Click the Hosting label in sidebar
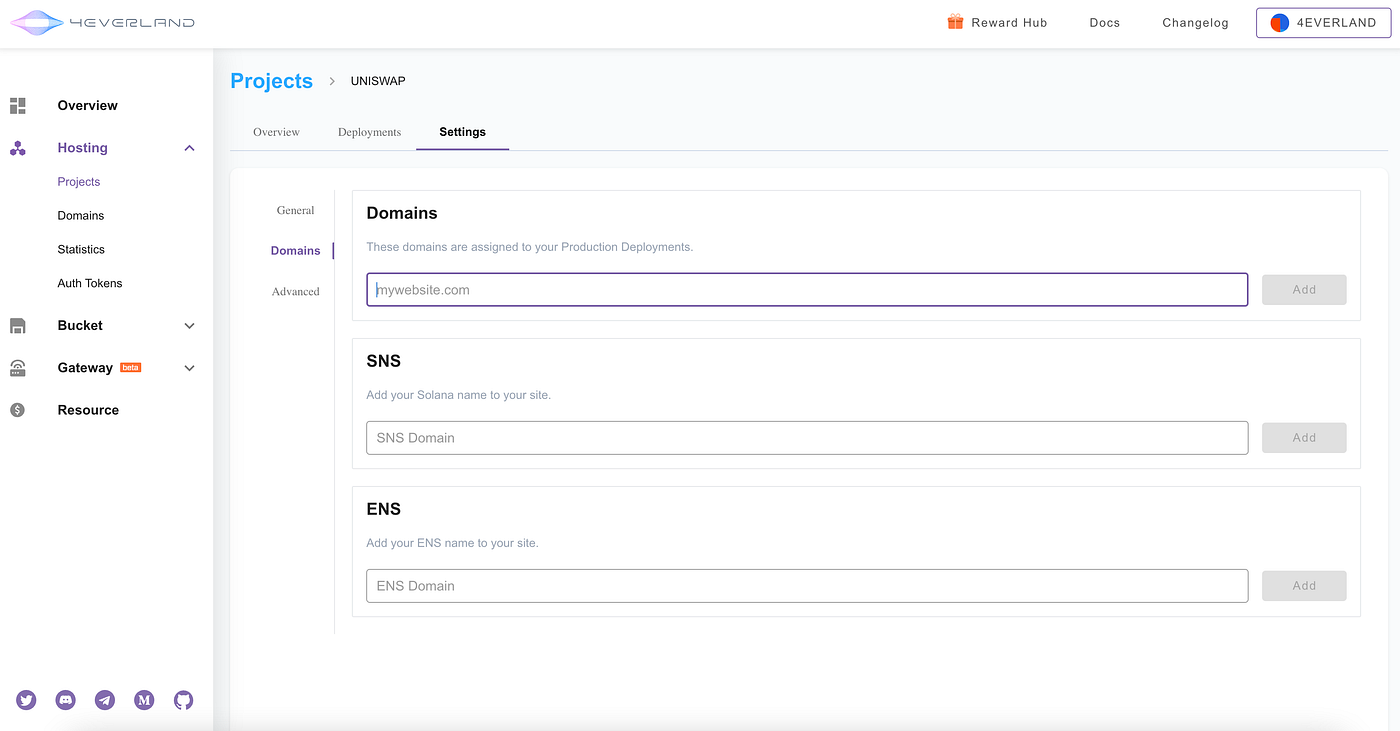The width and height of the screenshot is (1400, 731). [82, 148]
